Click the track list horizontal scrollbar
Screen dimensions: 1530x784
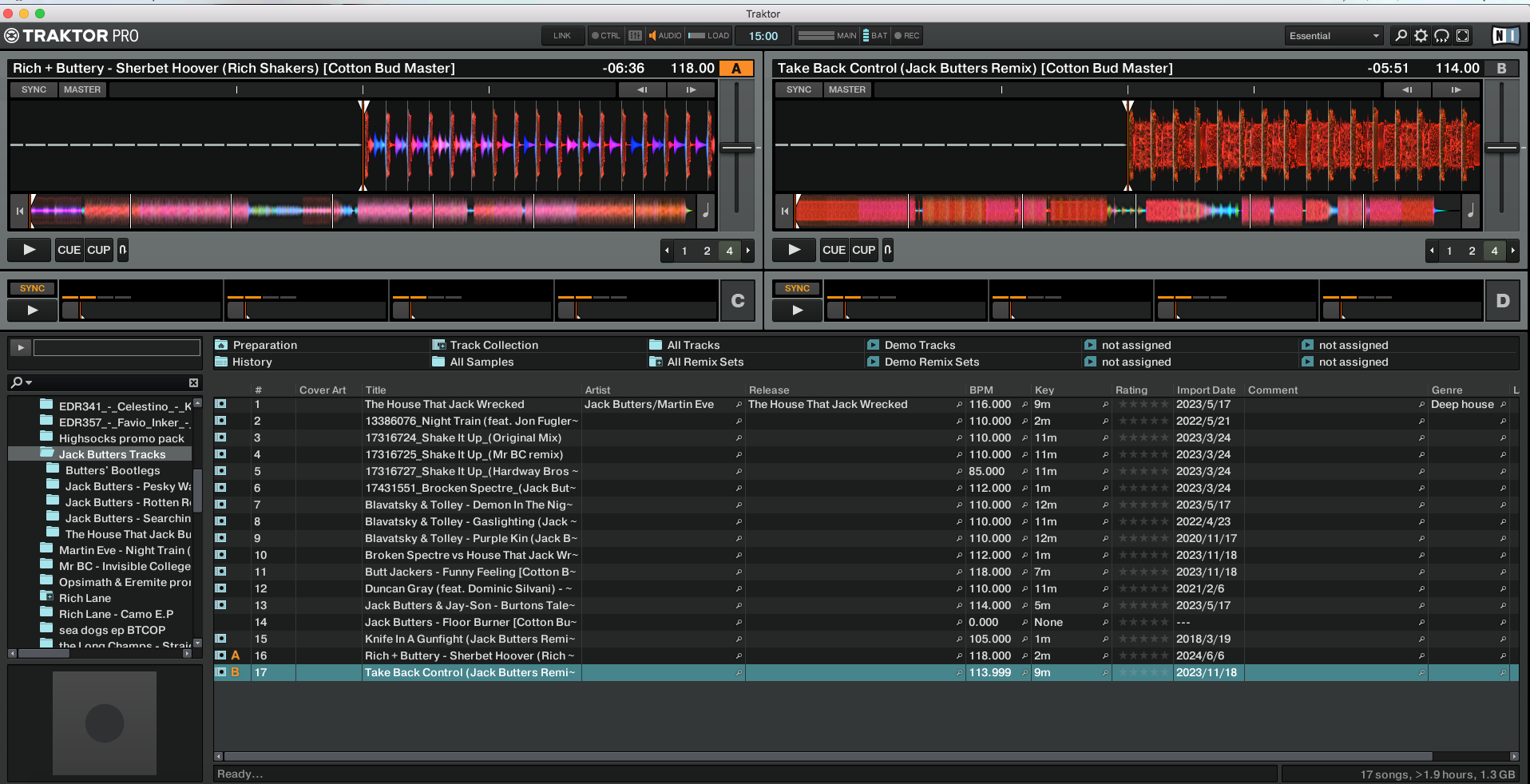(827, 756)
